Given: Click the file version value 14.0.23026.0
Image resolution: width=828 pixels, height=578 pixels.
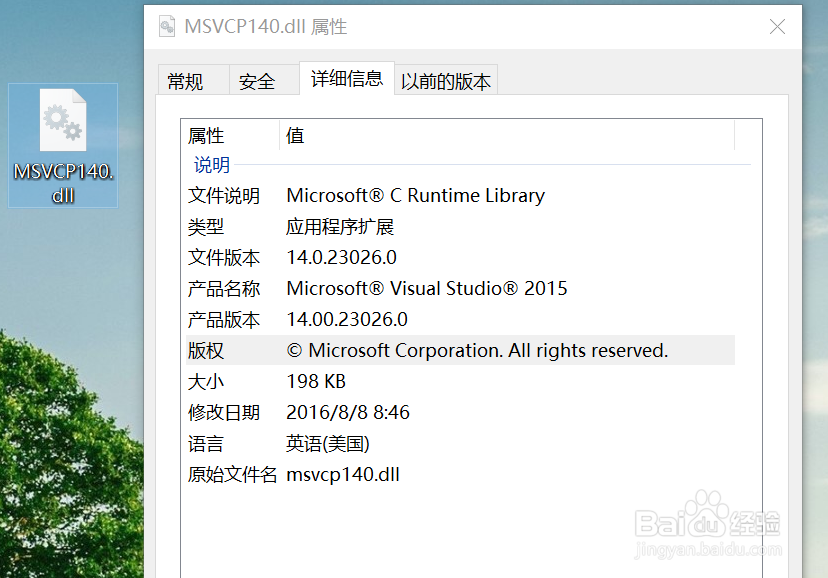Looking at the screenshot, I should click(342, 258).
